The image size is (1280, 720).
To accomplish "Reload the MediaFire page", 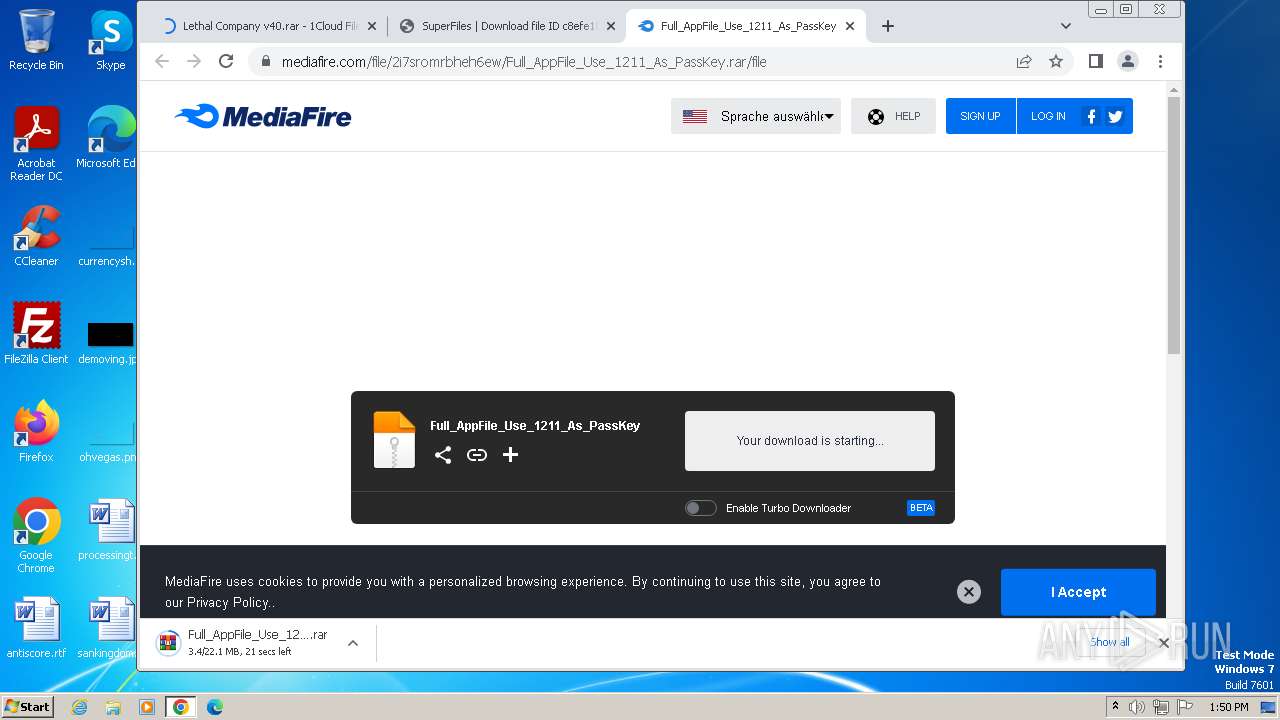I will tap(226, 61).
